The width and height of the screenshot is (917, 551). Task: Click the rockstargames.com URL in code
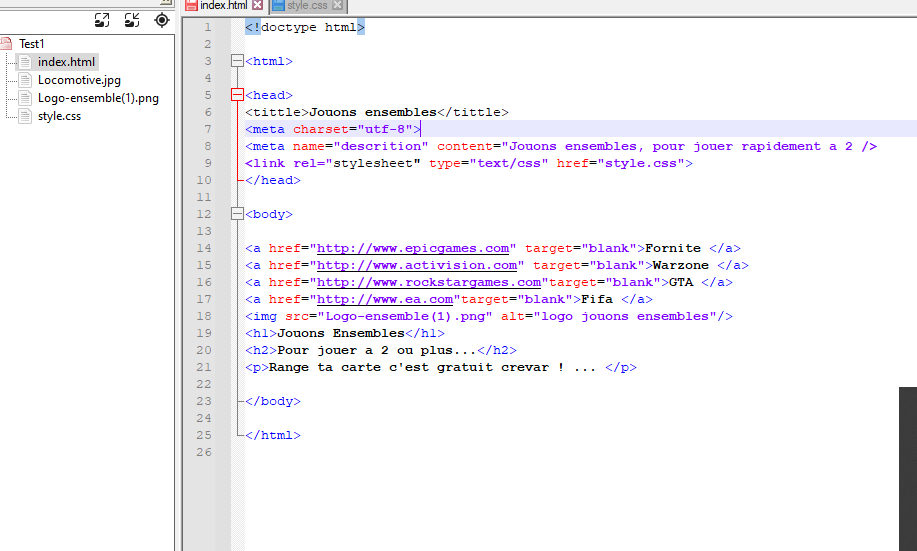pyautogui.click(x=429, y=283)
